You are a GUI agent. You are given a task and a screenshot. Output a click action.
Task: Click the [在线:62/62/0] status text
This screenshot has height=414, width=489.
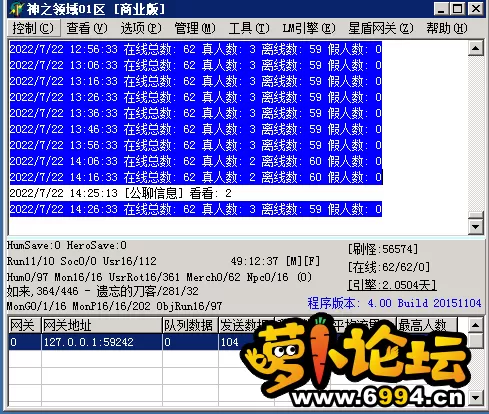tap(389, 267)
